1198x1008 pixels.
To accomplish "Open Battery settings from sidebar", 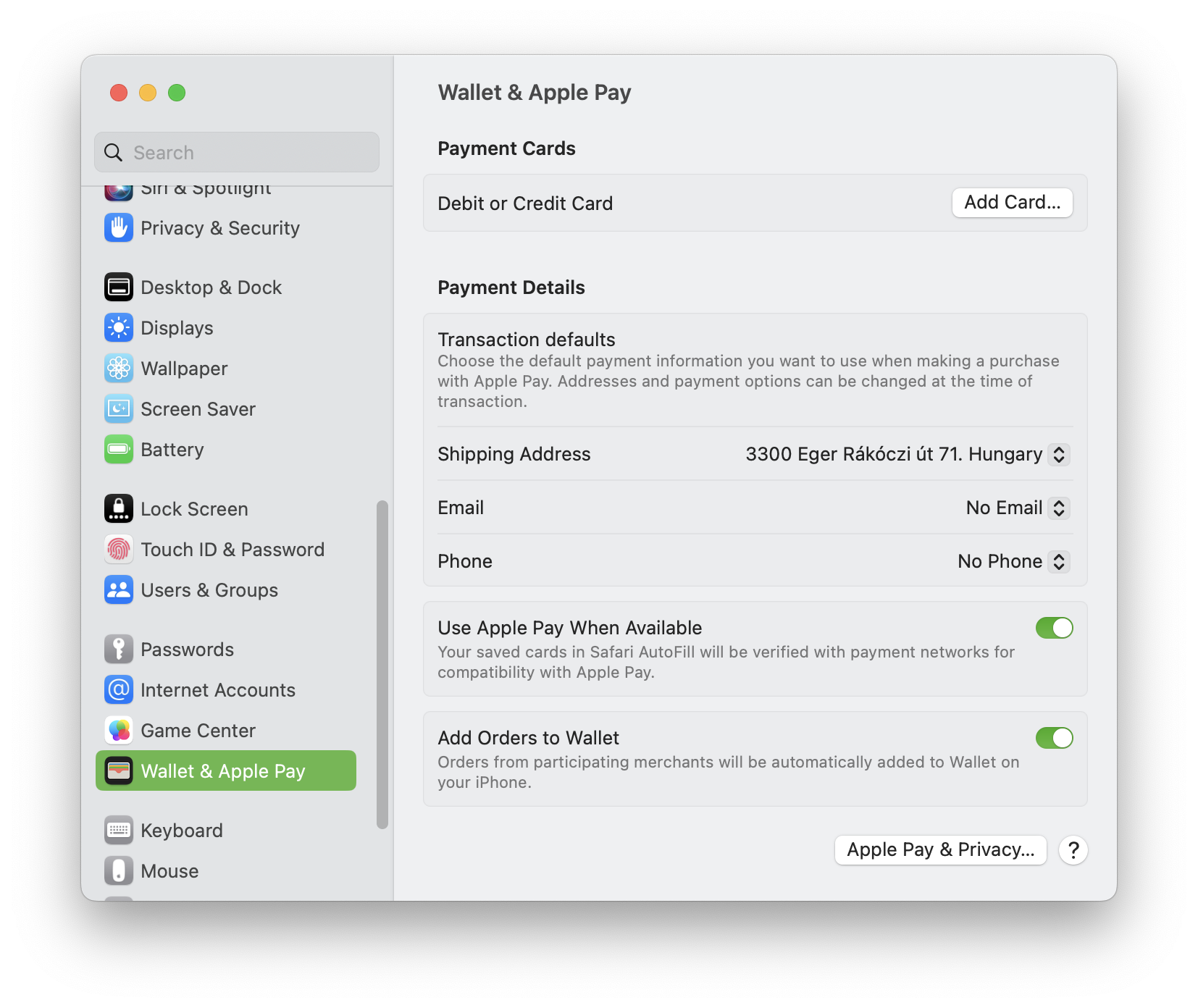I will tap(172, 450).
